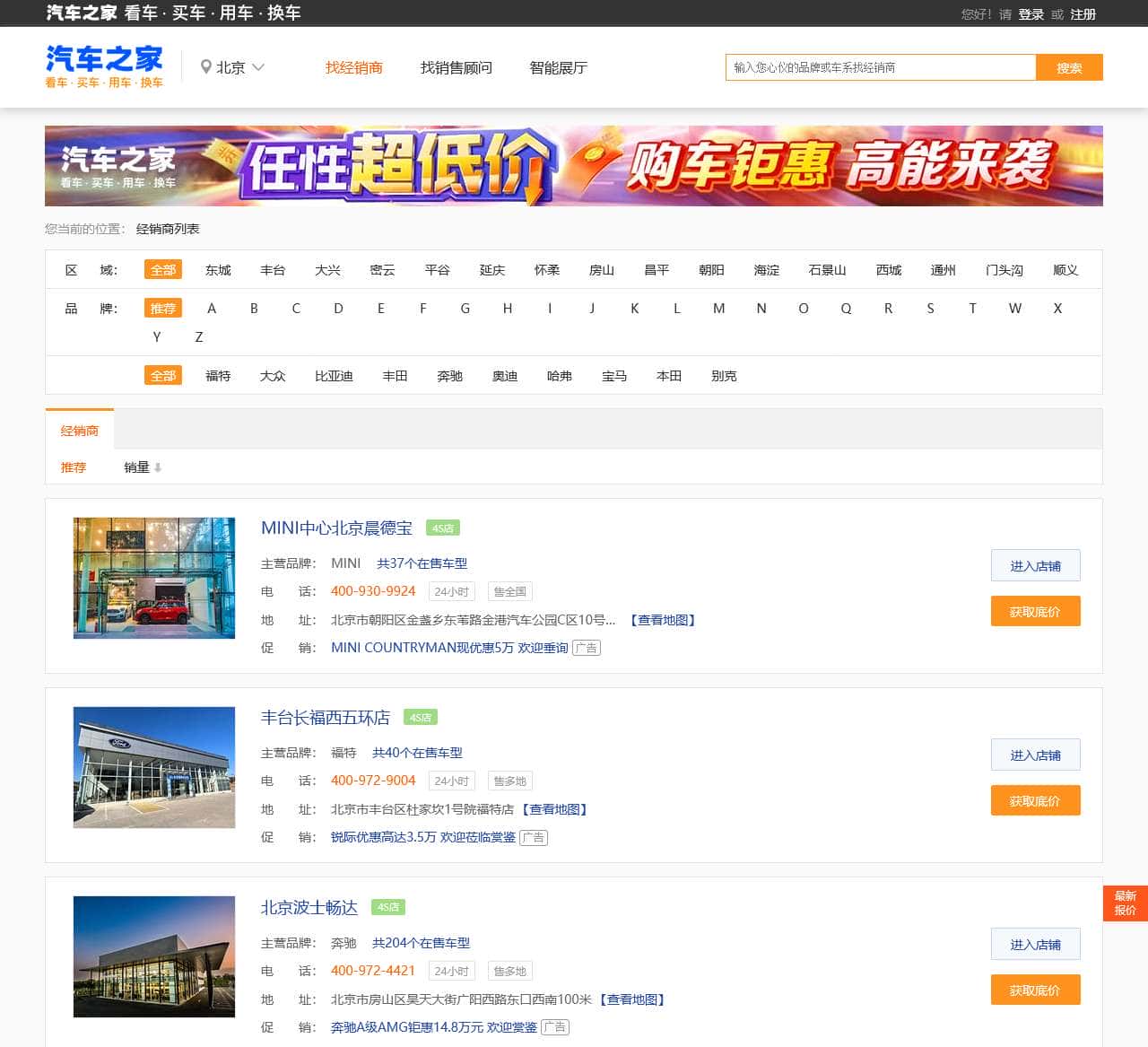Click the 销量 sort arrow icon

(158, 467)
